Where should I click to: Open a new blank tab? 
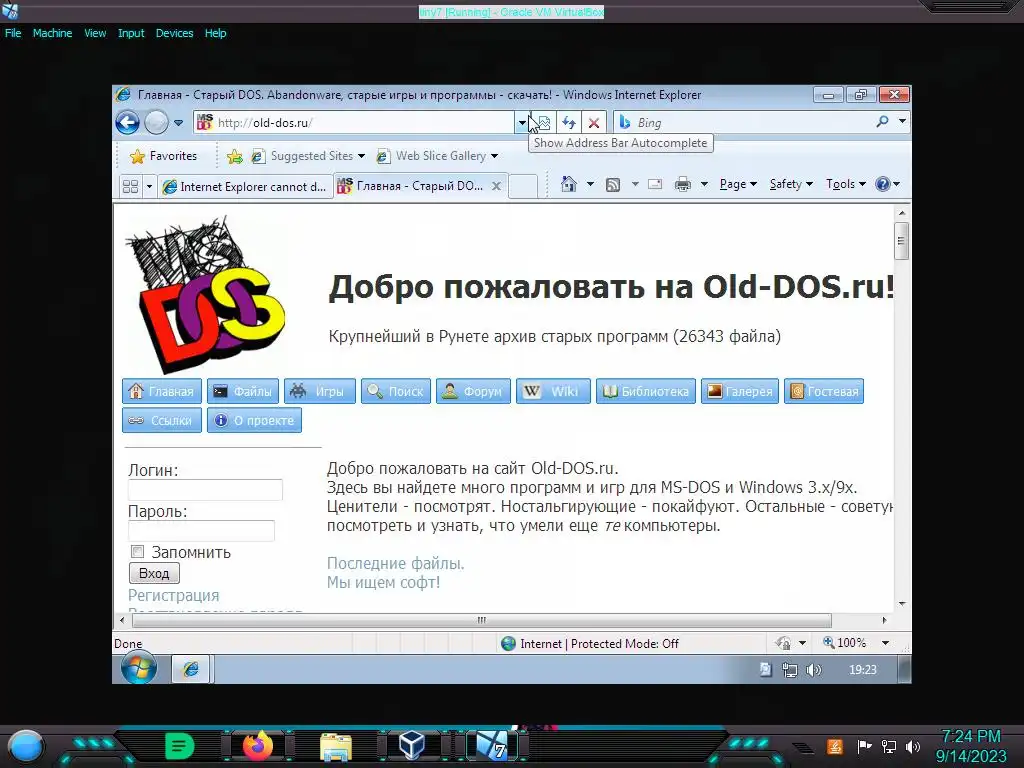click(522, 186)
